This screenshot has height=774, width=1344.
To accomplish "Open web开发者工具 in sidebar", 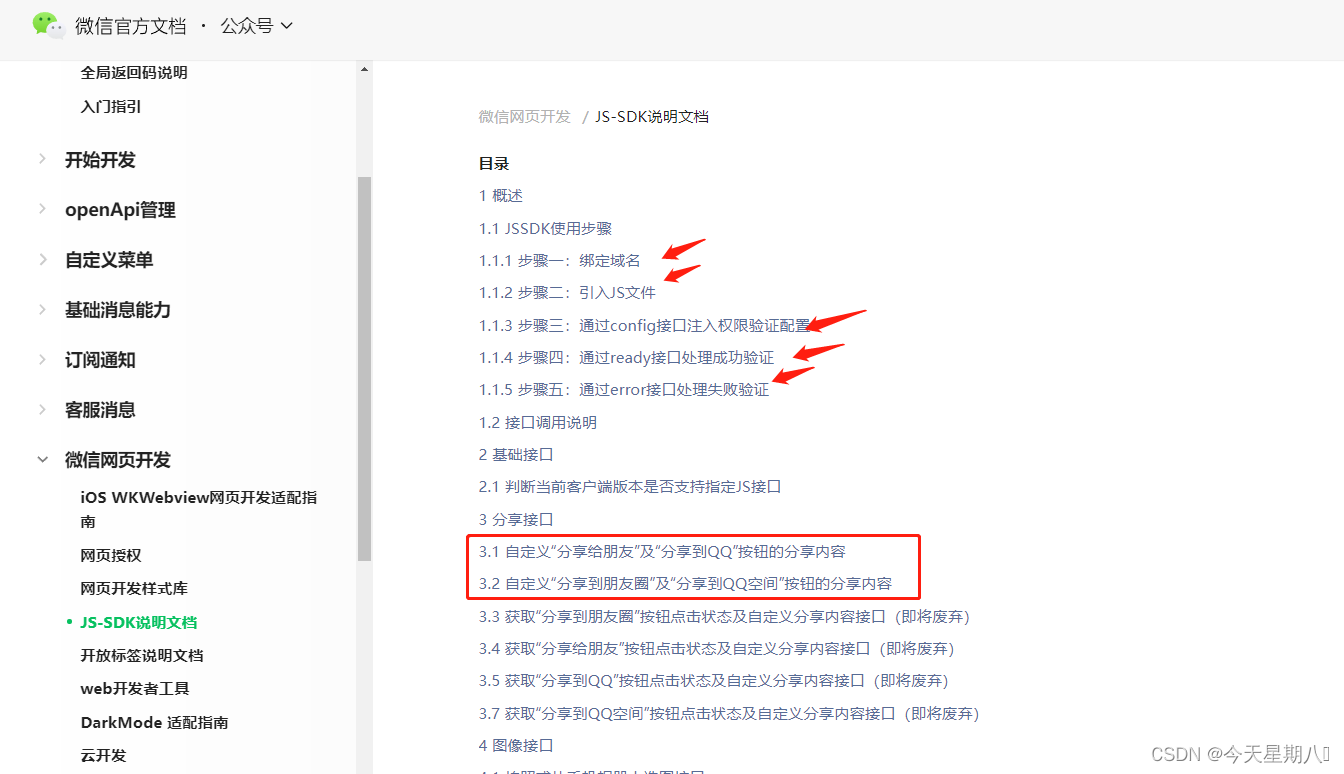I will coord(135,688).
